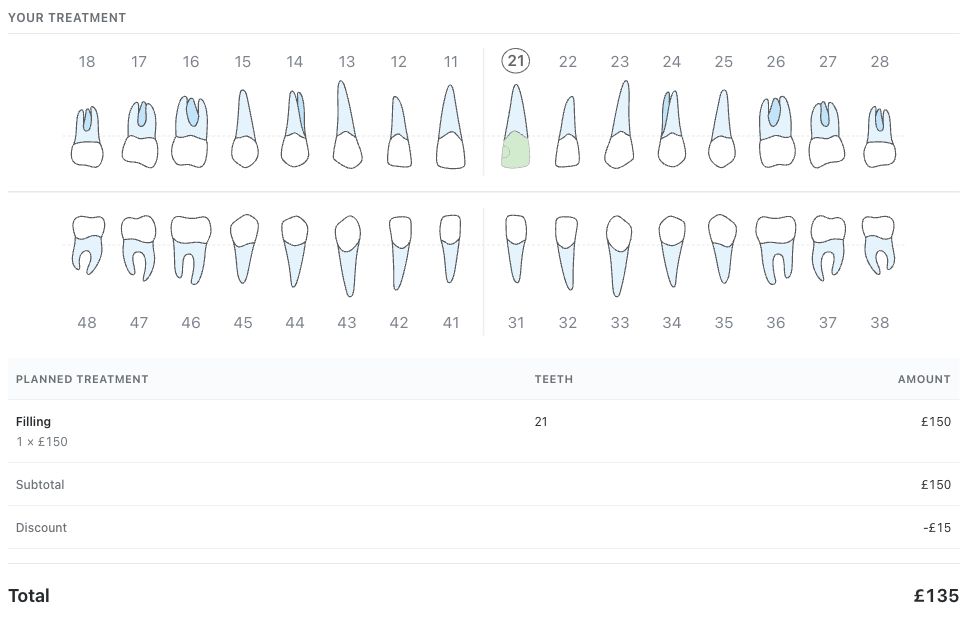980x635 pixels.
Task: Click the number label 18
Action: coord(87,62)
